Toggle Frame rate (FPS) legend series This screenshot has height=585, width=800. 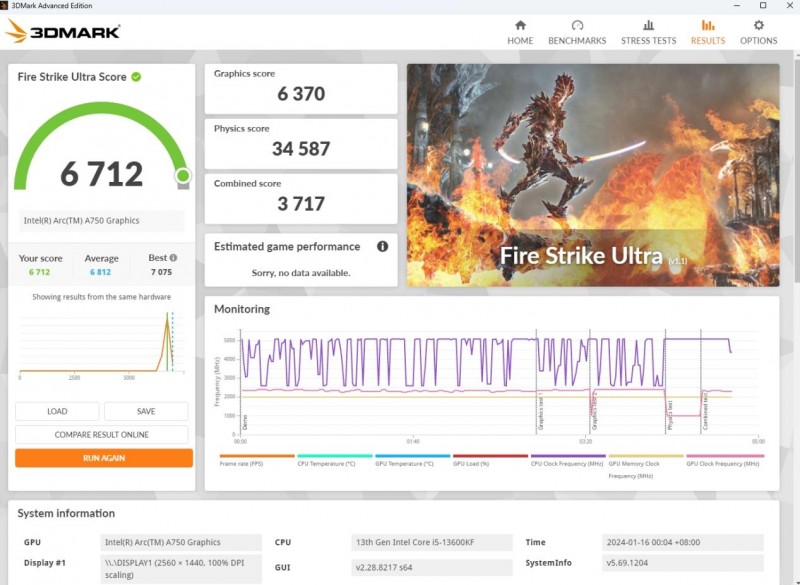point(257,460)
